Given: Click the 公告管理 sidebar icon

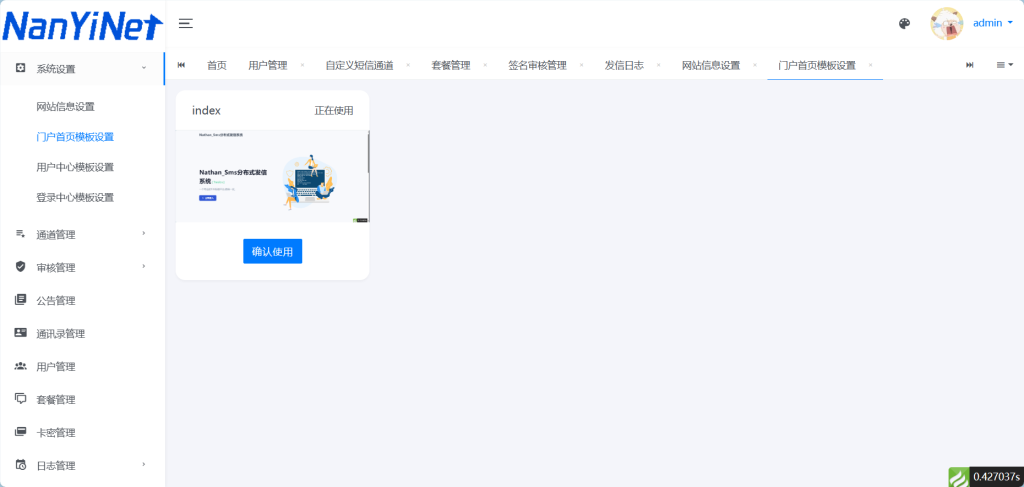Looking at the screenshot, I should pos(20,300).
